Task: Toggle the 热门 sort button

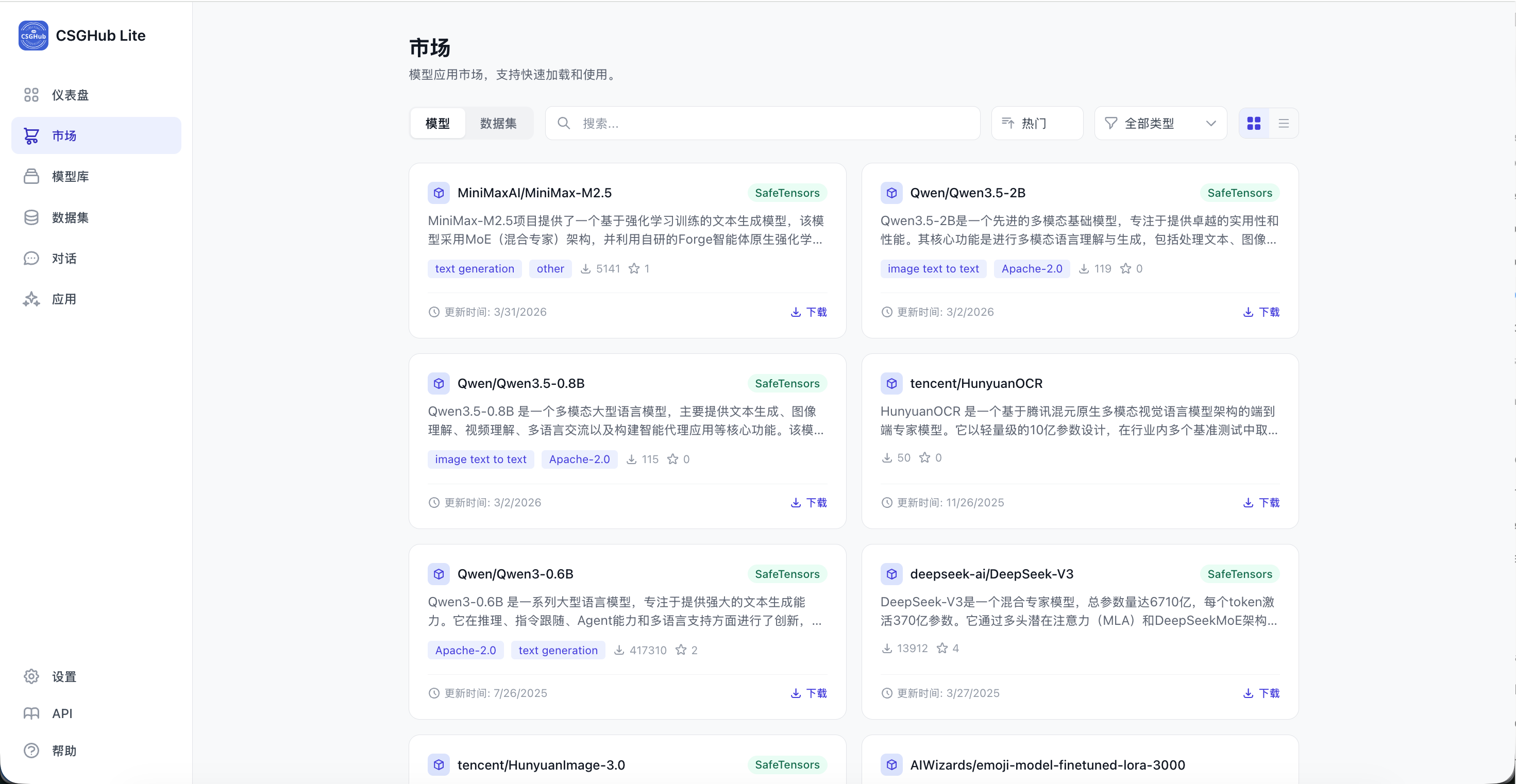Action: tap(1037, 124)
